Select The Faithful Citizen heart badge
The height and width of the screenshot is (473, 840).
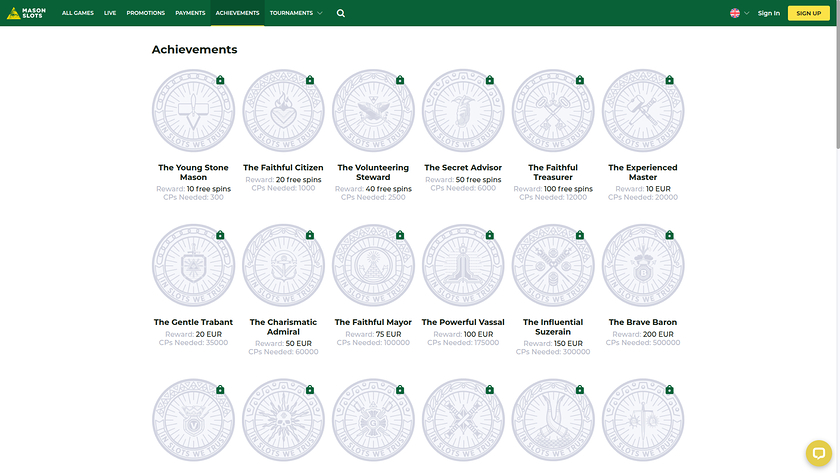click(x=283, y=111)
